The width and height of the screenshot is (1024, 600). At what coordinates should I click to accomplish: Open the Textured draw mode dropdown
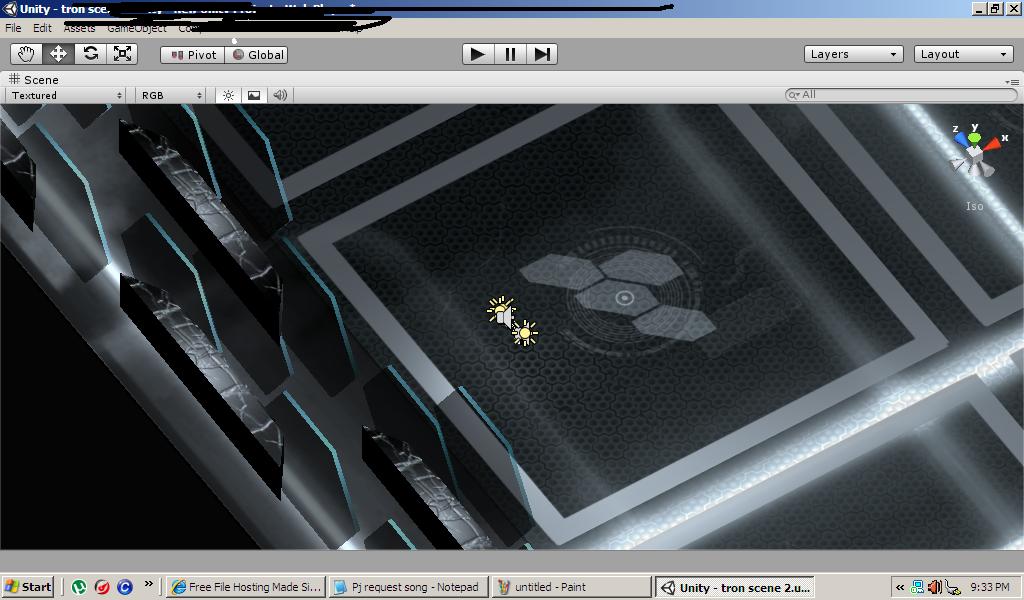66,95
